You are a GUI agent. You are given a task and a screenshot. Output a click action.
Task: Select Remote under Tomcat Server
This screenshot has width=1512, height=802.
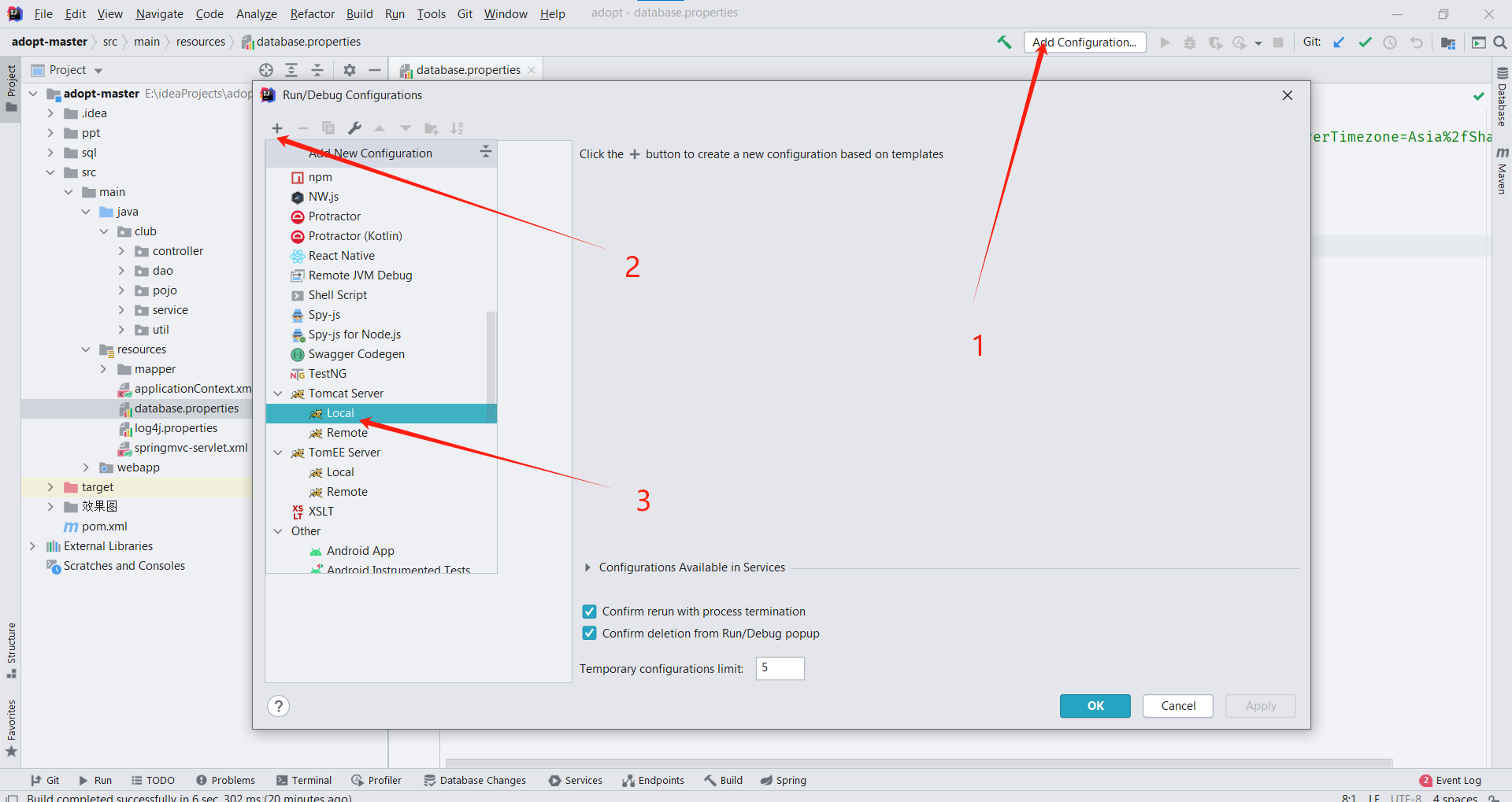coord(381,433)
